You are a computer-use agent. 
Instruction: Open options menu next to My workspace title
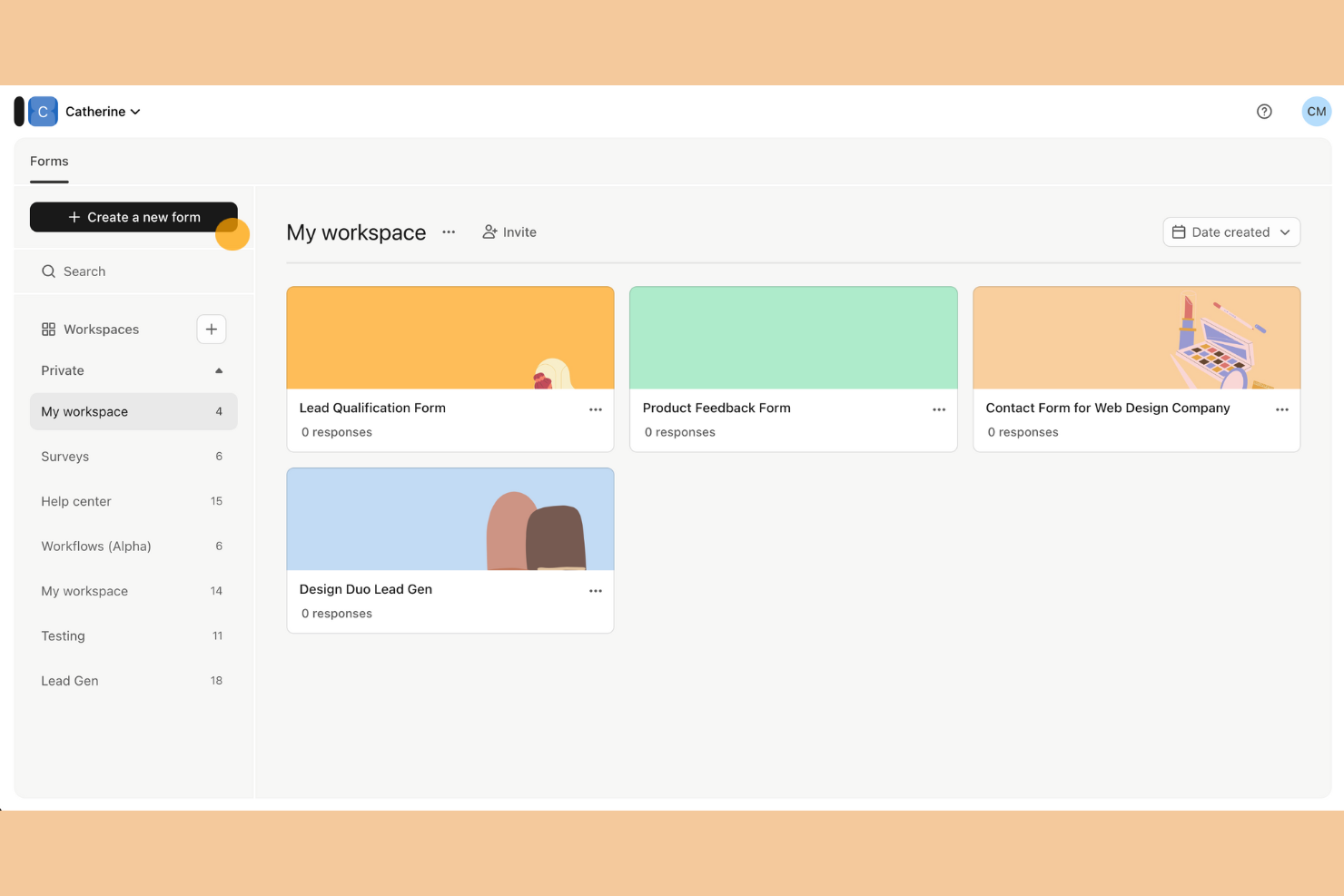click(x=449, y=232)
